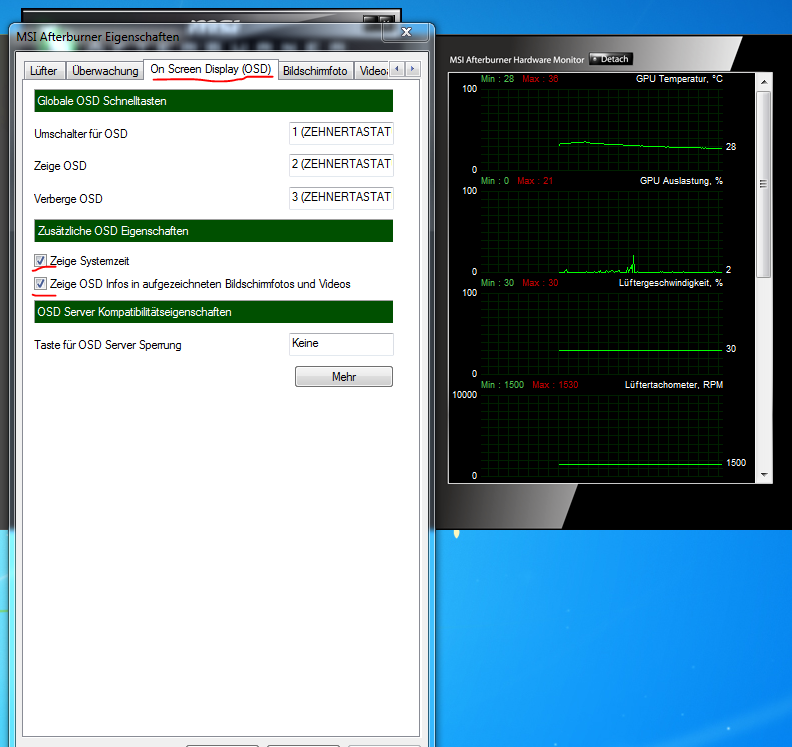The image size is (792, 747).
Task: Click the Lüftertachometer, RPM graph label
Action: click(x=674, y=385)
